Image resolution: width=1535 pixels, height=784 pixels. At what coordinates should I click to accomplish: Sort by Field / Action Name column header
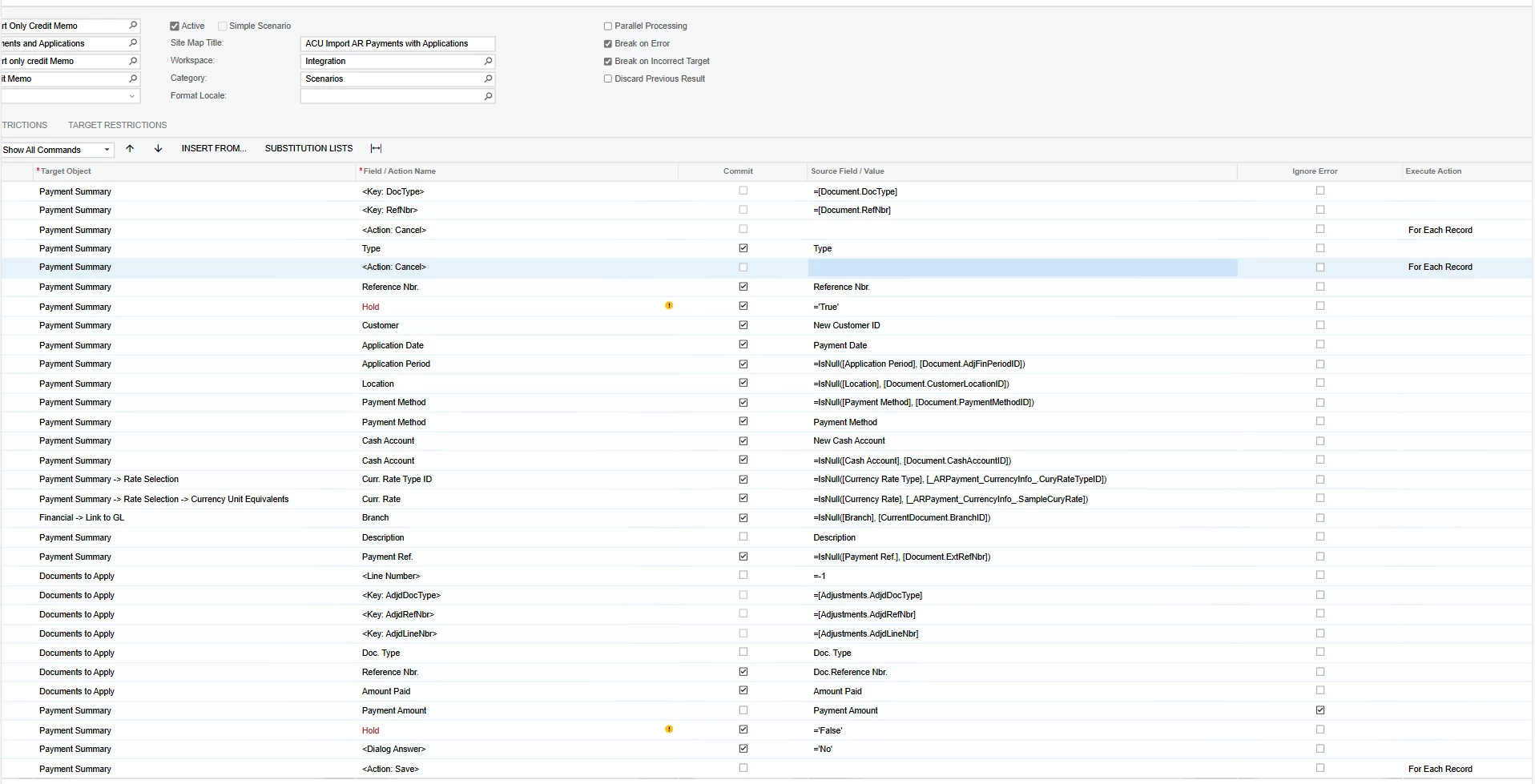517,171
